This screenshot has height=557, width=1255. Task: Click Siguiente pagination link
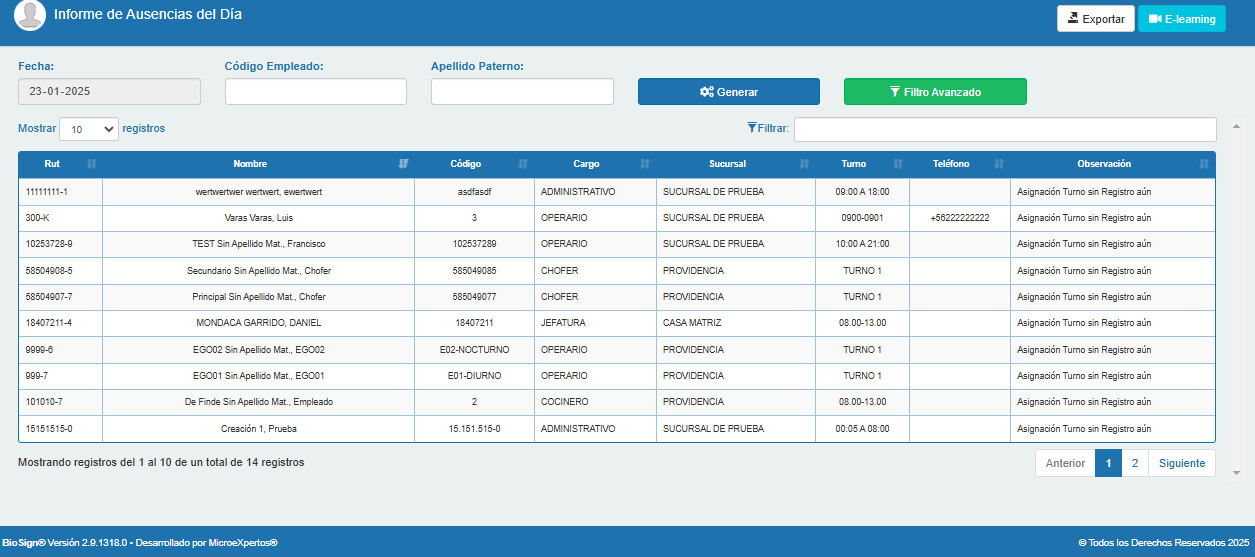1182,463
